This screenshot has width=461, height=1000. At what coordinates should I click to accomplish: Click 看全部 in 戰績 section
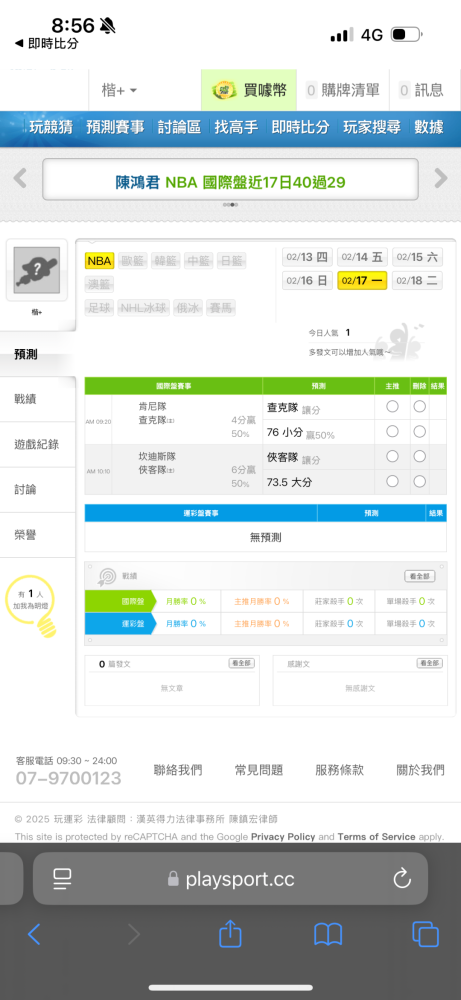pos(420,576)
